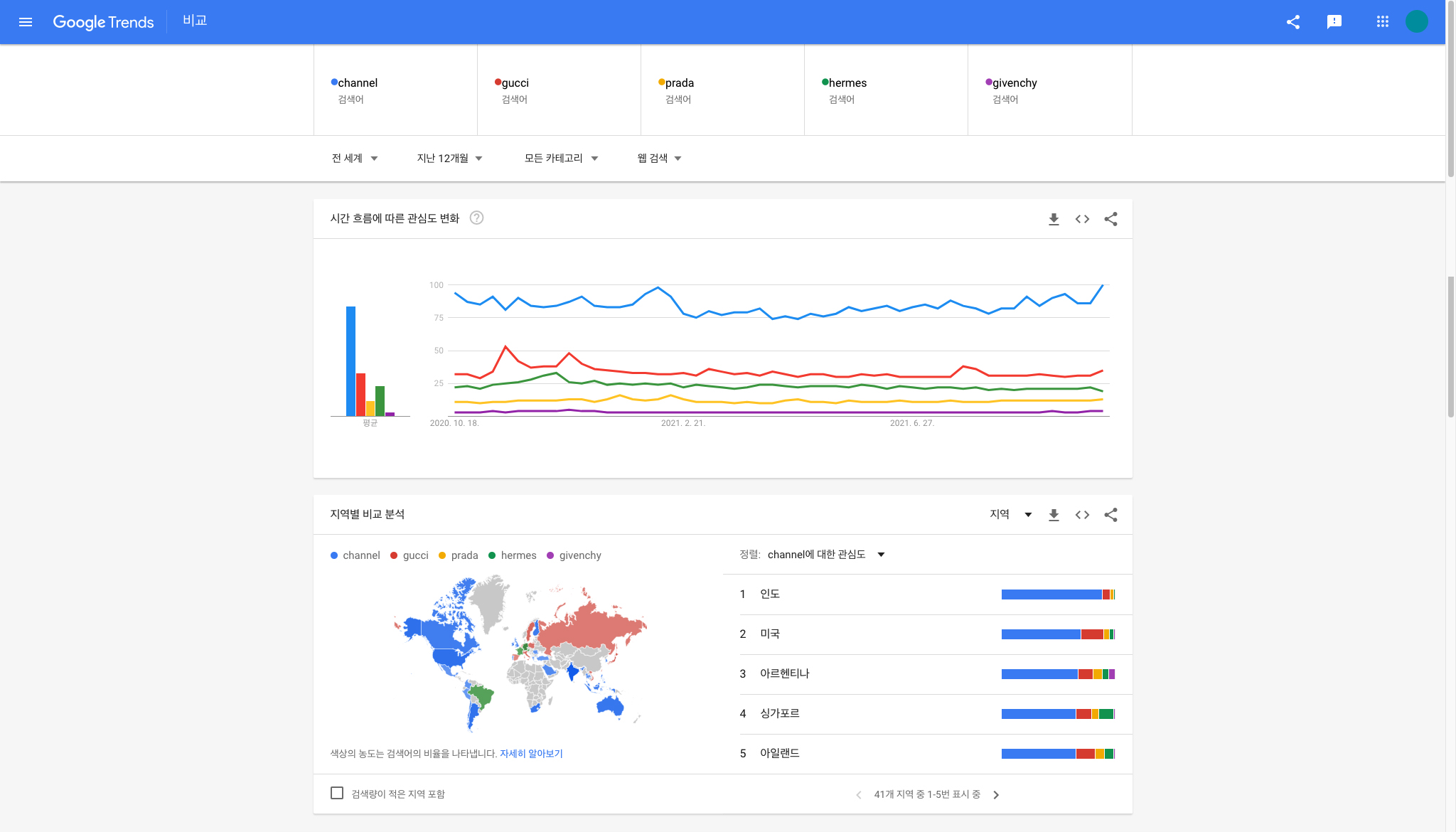Go to previous page of regions
This screenshot has width=1456, height=832.
[859, 795]
